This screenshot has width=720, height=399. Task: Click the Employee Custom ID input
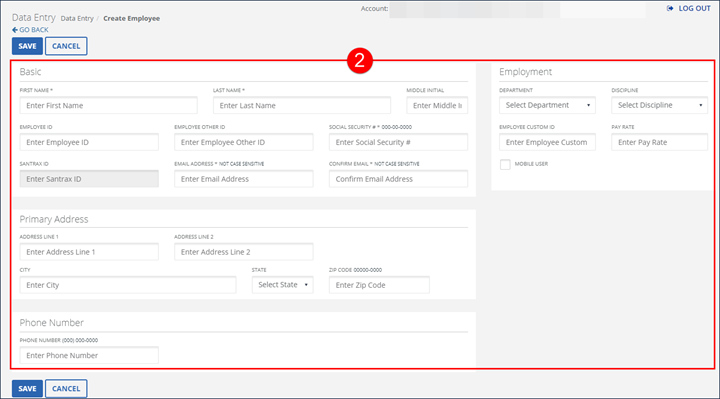[x=547, y=142]
